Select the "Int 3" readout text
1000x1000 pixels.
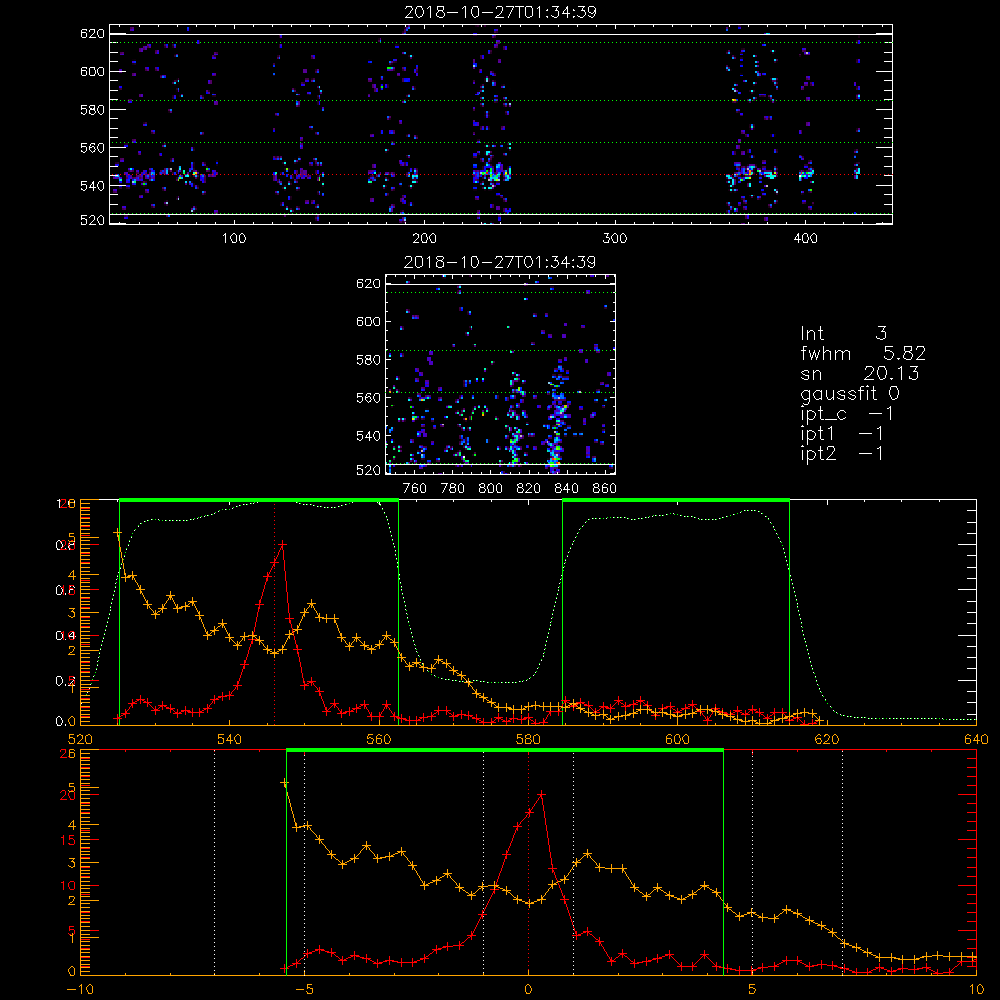[x=843, y=334]
